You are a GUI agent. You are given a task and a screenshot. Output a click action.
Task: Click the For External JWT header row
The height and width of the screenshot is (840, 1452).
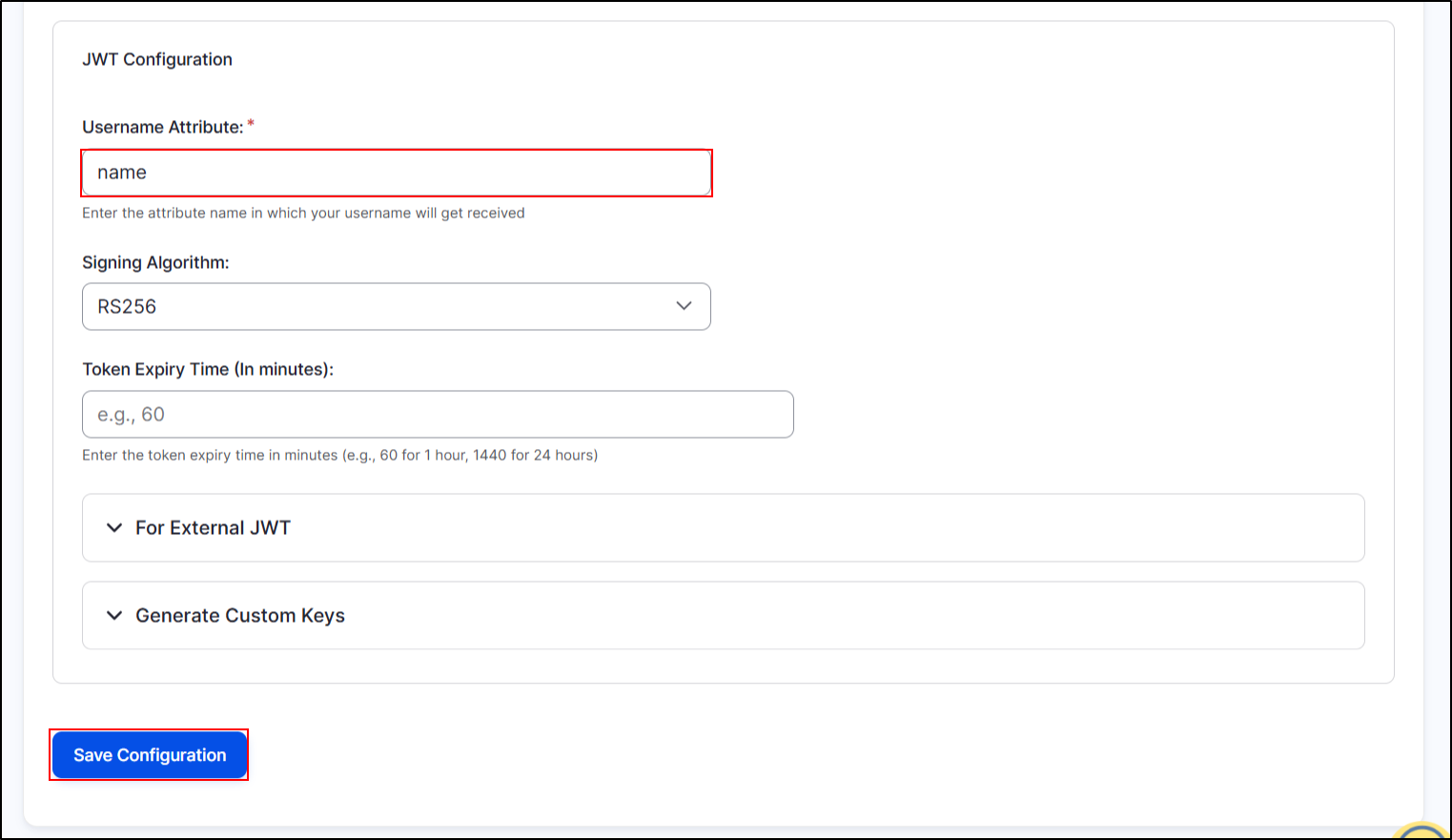(x=723, y=527)
